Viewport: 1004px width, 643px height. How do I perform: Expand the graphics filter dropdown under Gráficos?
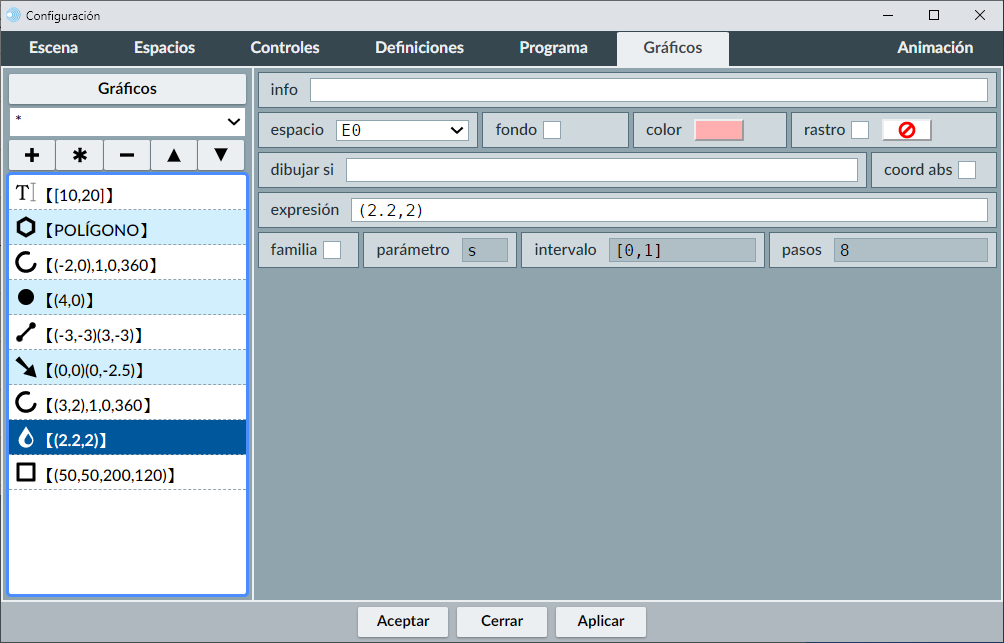[x=127, y=122]
